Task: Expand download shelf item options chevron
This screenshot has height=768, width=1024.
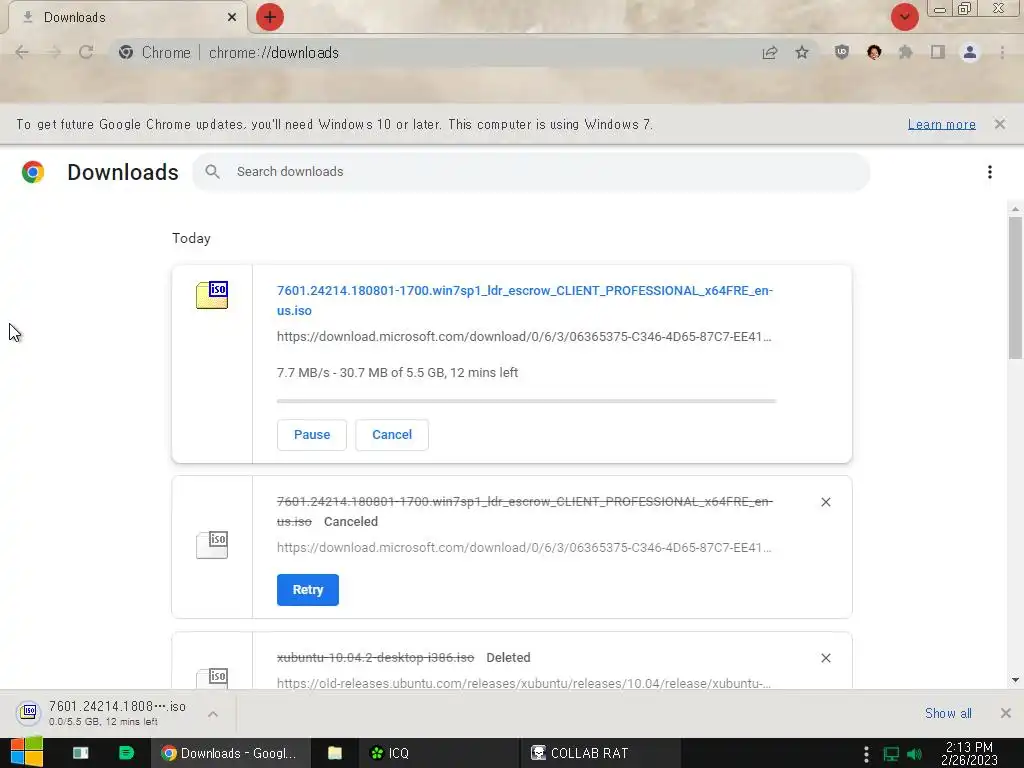Action: pyautogui.click(x=213, y=714)
